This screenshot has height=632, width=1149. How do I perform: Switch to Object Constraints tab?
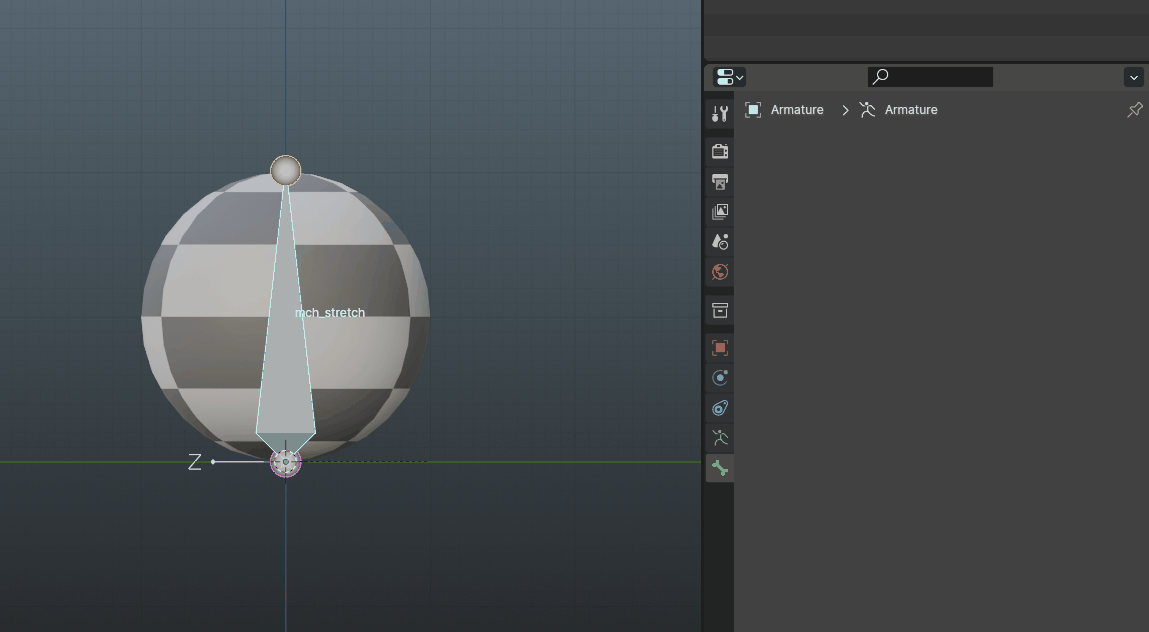pos(720,408)
